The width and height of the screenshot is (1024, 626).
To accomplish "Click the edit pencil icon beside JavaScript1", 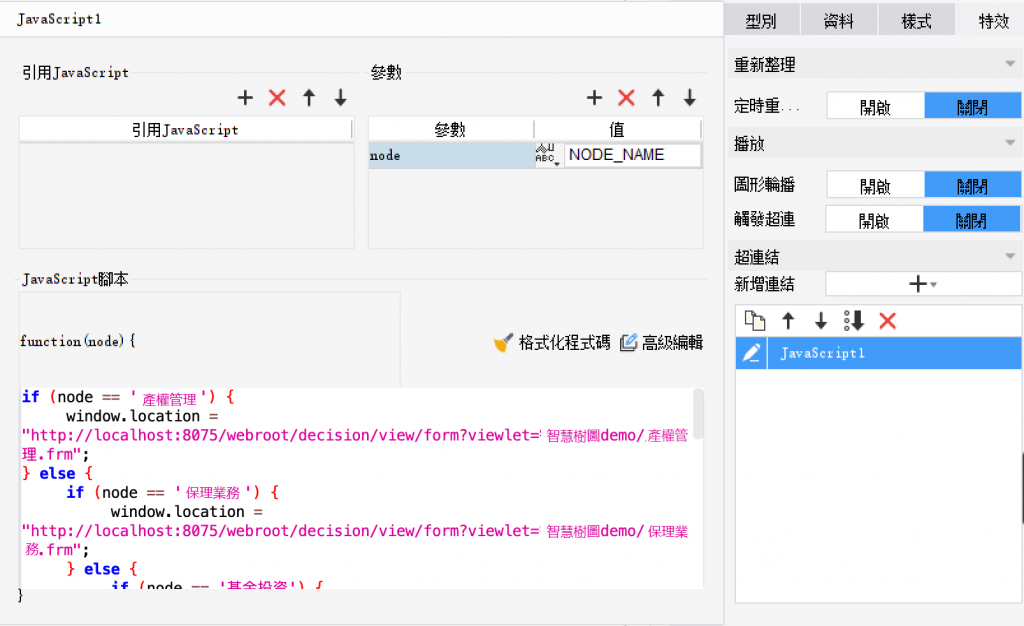I will pyautogui.click(x=751, y=353).
